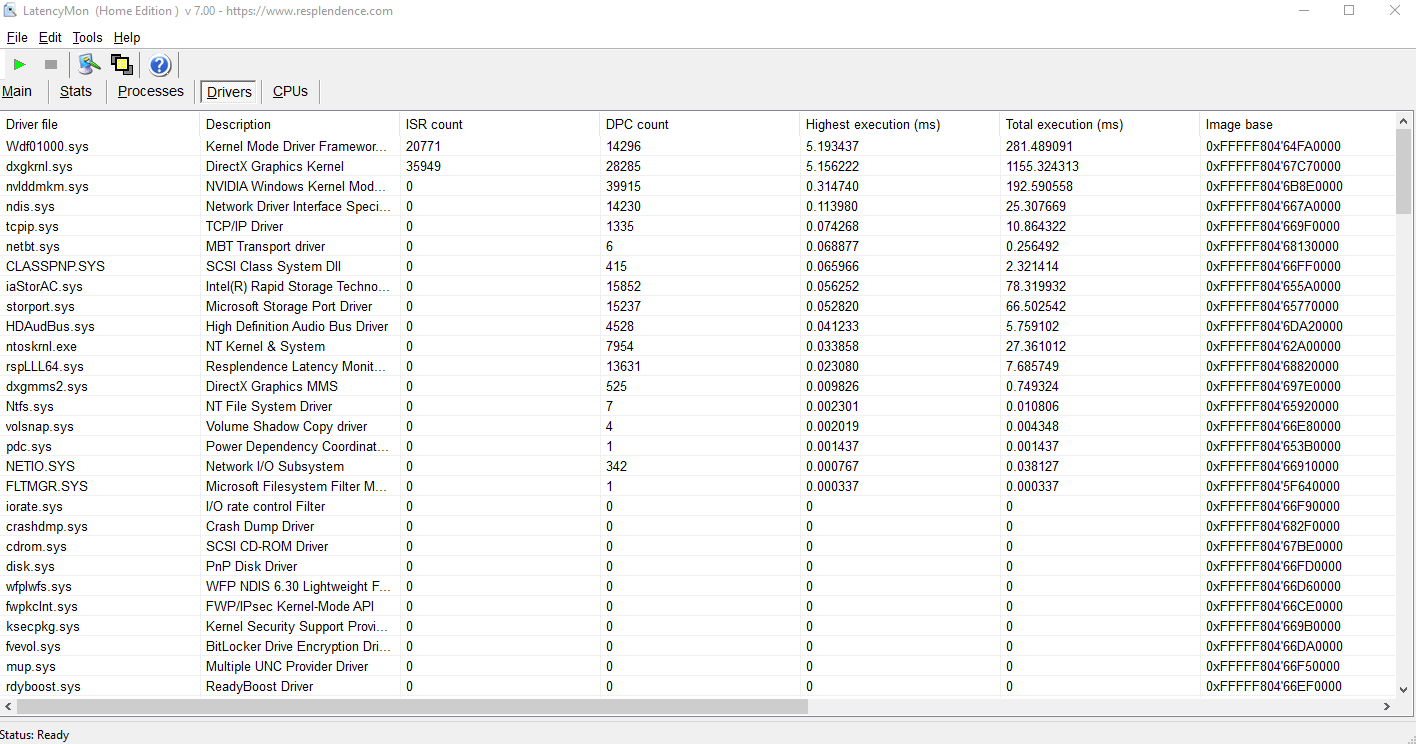Select the cdrom.sys driver row
The image size is (1416, 744).
(697, 546)
